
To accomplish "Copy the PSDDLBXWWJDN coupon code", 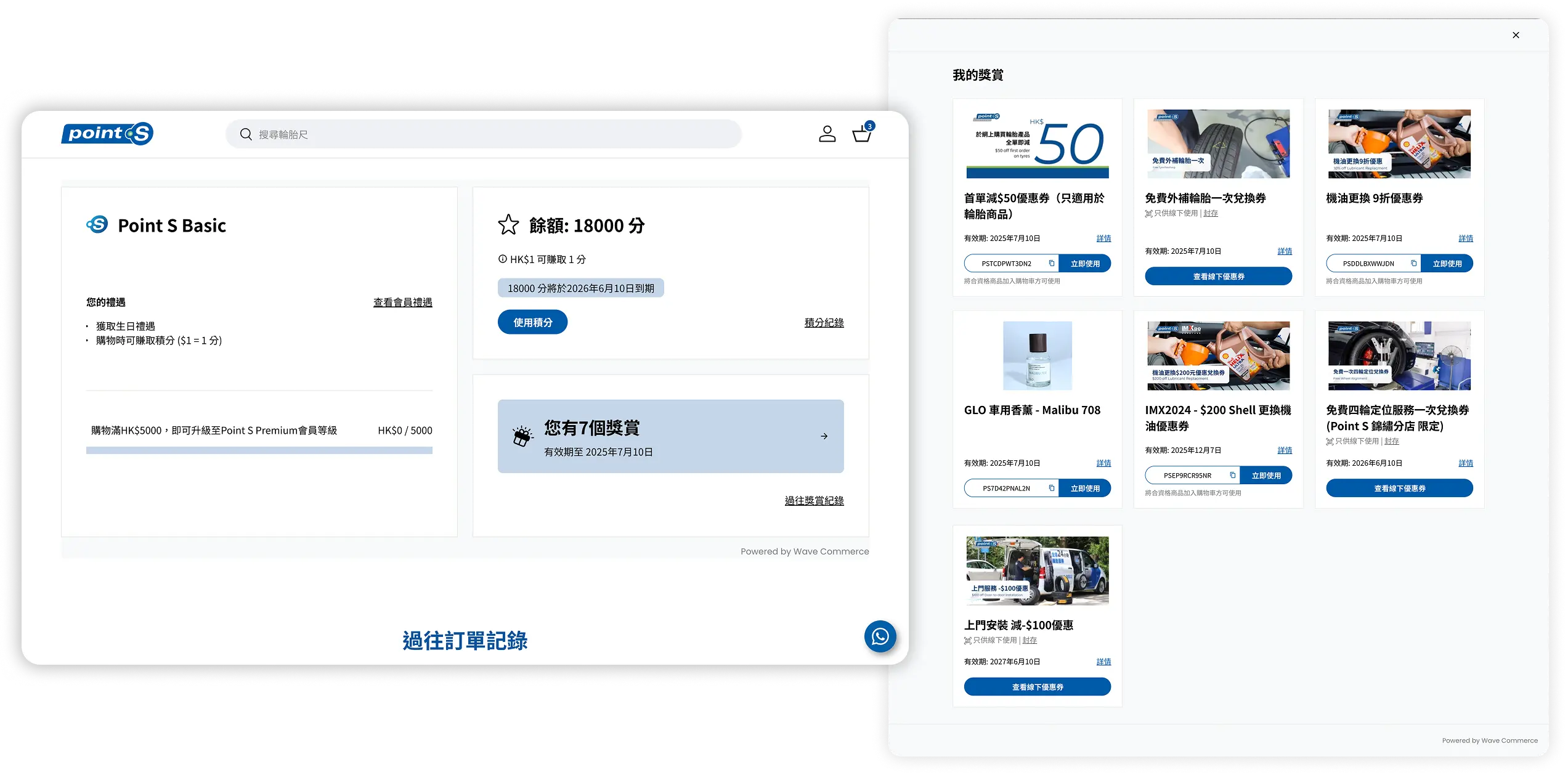I will (1414, 264).
